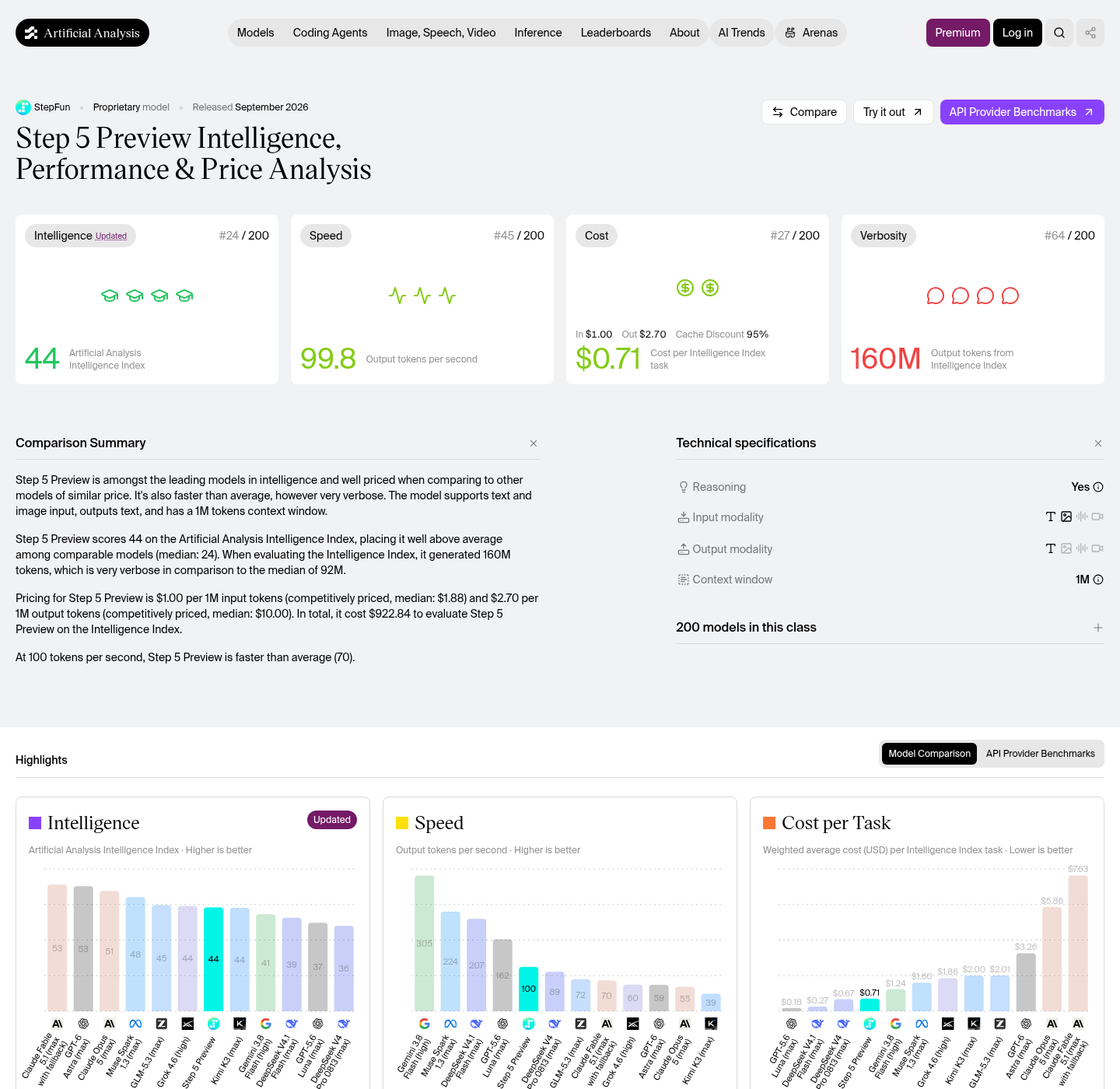Click the Intelligence Updated card label

click(x=80, y=236)
